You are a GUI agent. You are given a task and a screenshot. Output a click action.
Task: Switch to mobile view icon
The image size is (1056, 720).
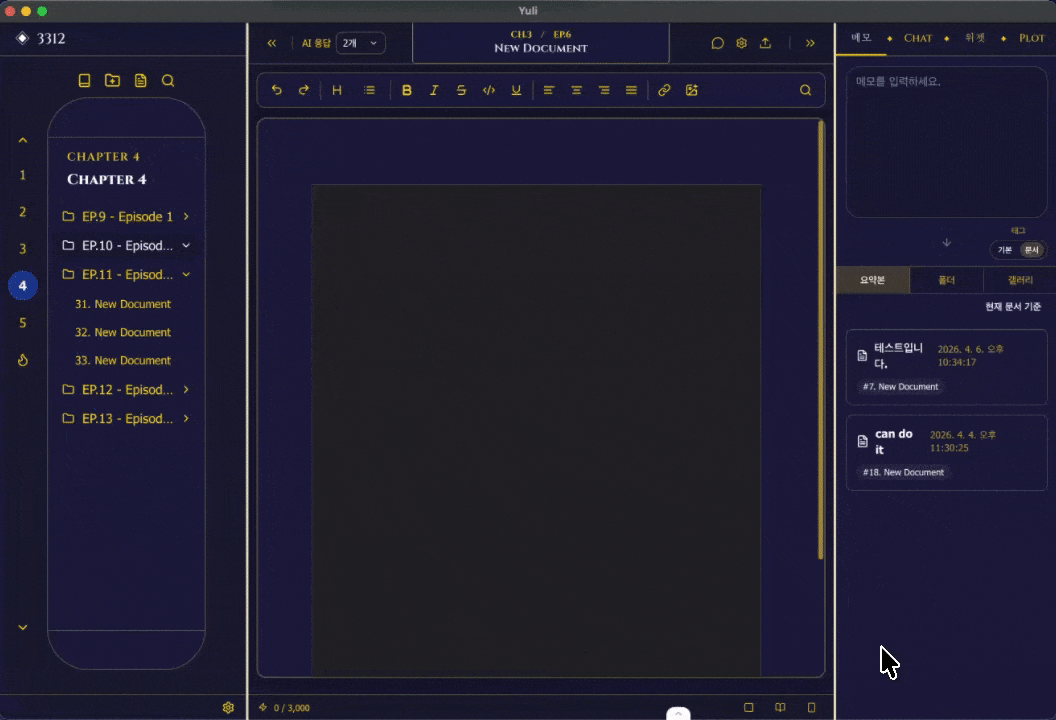pos(812,707)
